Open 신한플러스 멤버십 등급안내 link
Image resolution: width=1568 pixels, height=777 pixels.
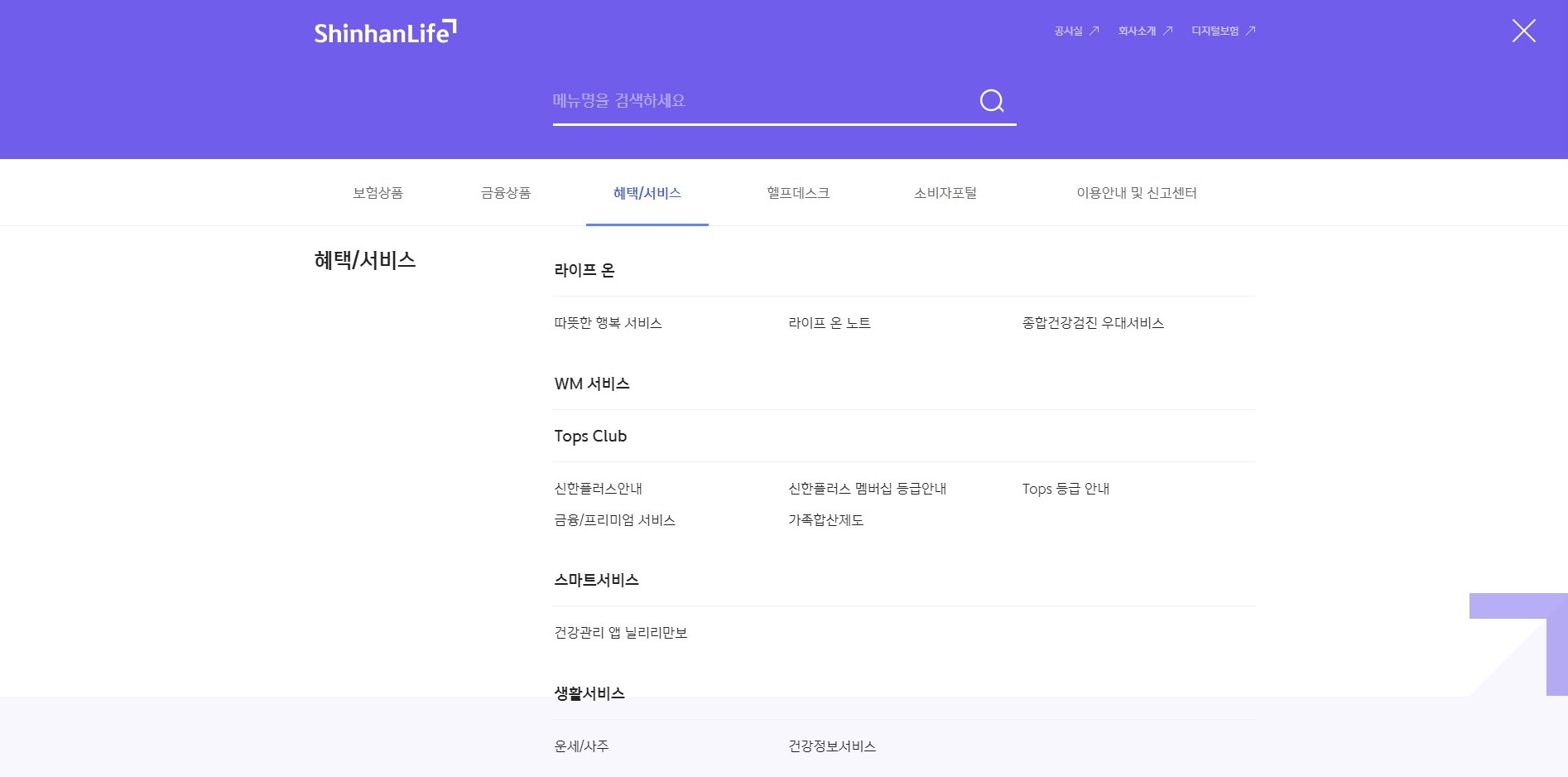click(x=867, y=489)
